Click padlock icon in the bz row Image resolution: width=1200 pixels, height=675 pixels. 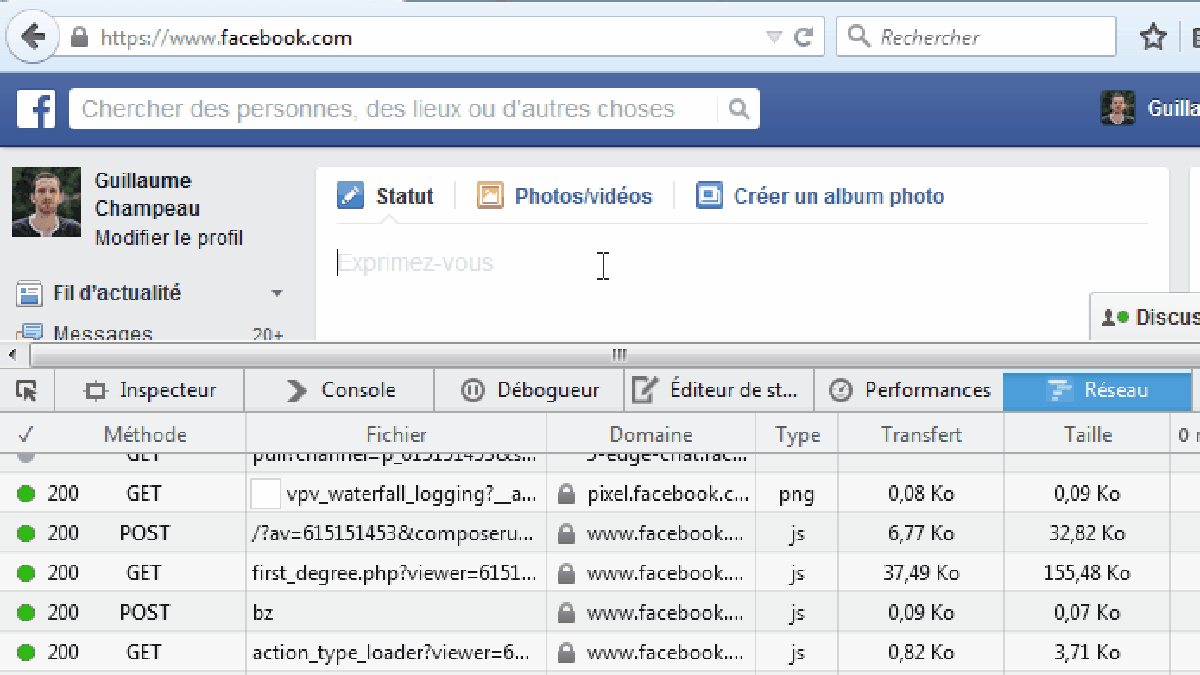point(566,612)
